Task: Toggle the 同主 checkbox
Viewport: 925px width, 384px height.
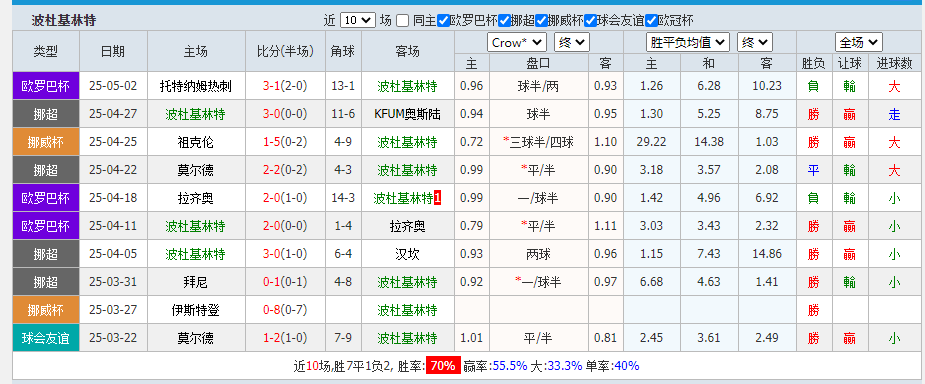Action: 402,21
